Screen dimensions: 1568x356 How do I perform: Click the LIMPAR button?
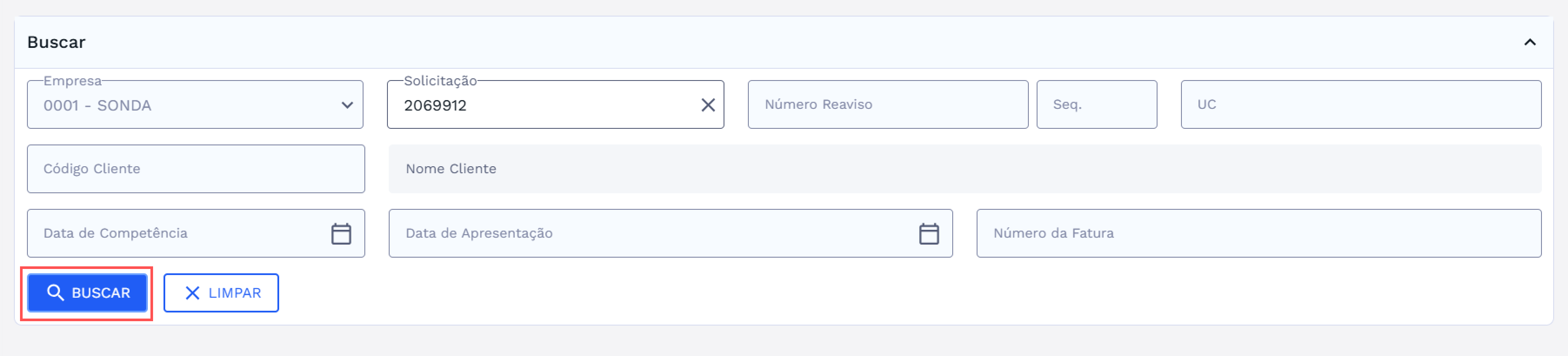(221, 292)
